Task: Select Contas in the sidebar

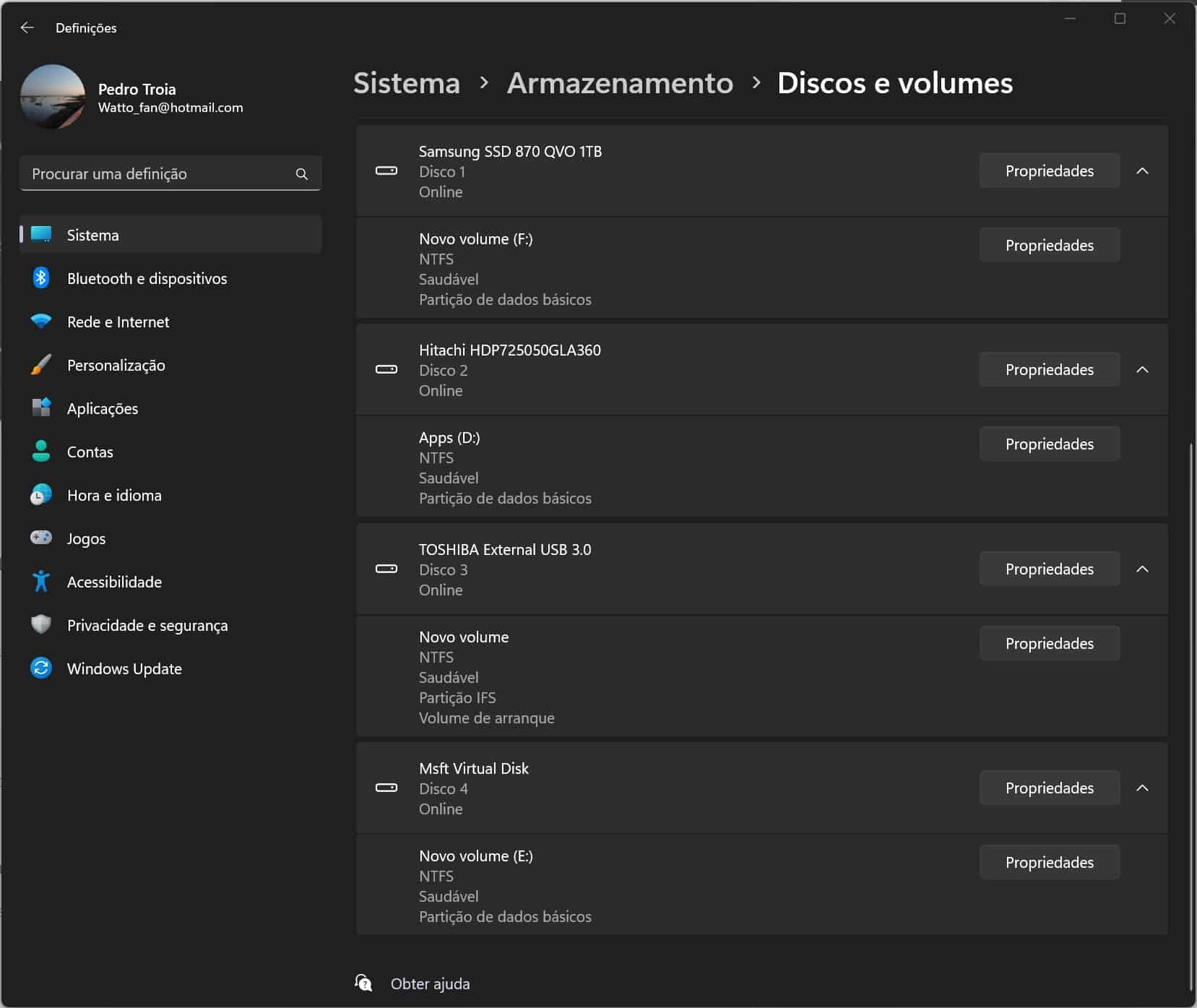Action: [x=90, y=452]
